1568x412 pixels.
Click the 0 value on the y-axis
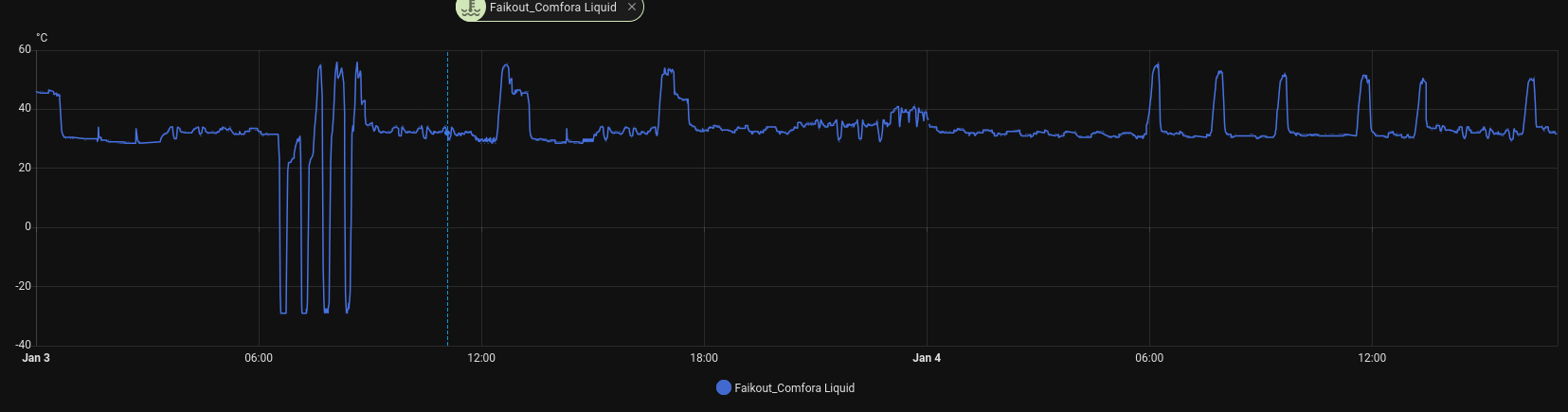click(x=27, y=226)
